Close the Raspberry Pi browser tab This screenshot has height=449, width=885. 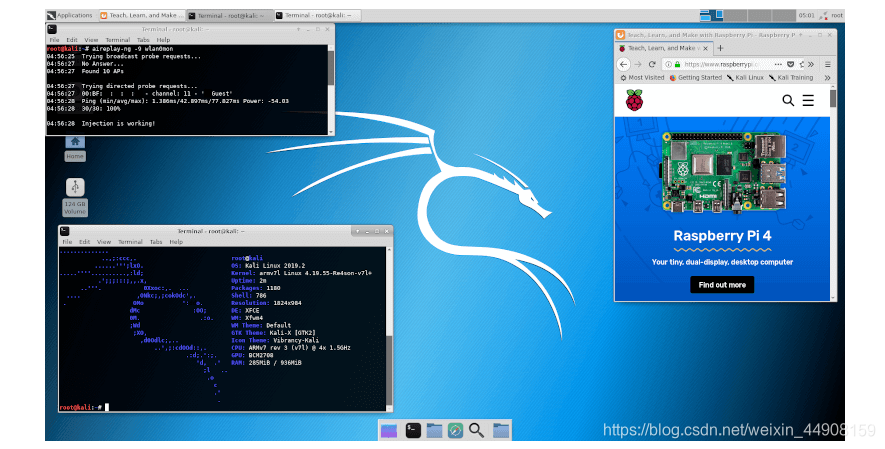tap(706, 49)
